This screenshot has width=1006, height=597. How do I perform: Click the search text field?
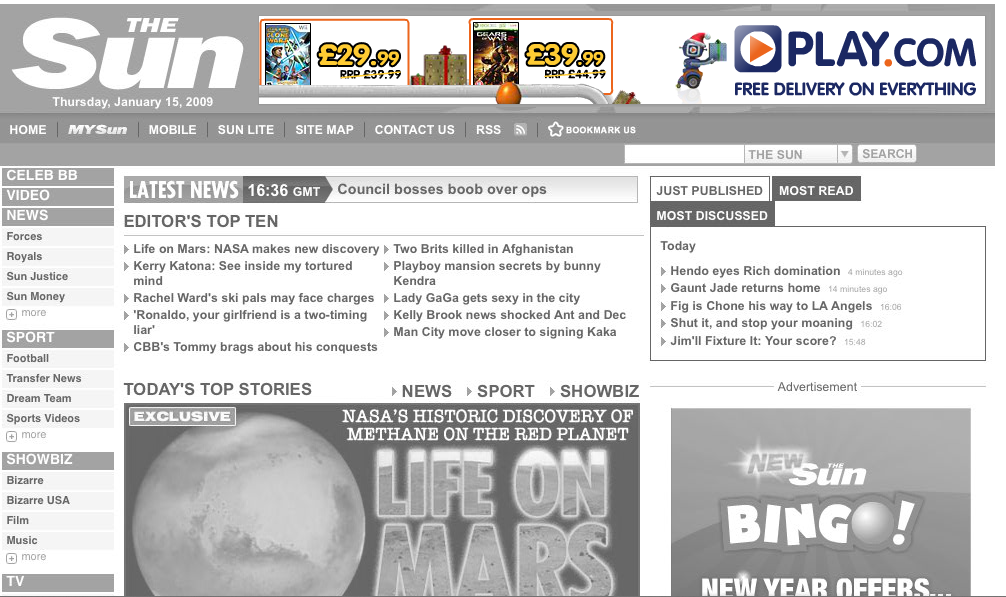click(x=683, y=154)
